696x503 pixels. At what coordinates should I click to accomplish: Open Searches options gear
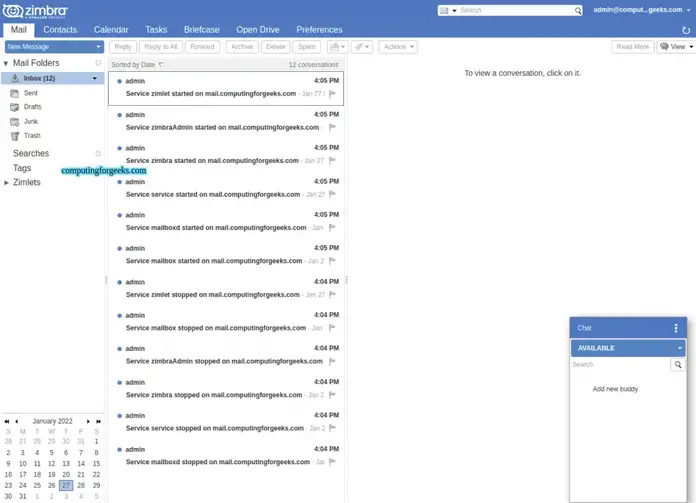point(98,154)
